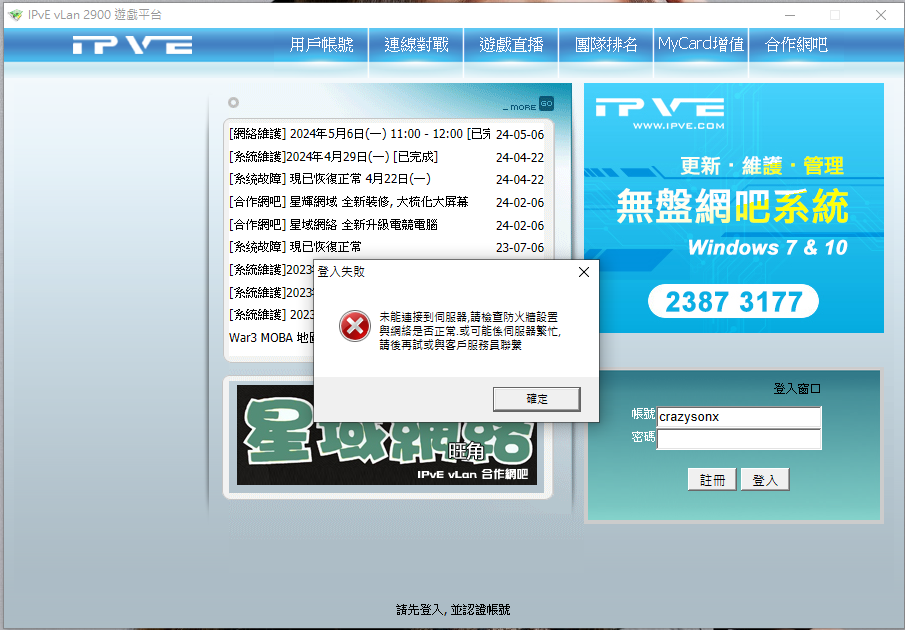Click the red error icon in dialog
The width and height of the screenshot is (905, 630).
(355, 326)
